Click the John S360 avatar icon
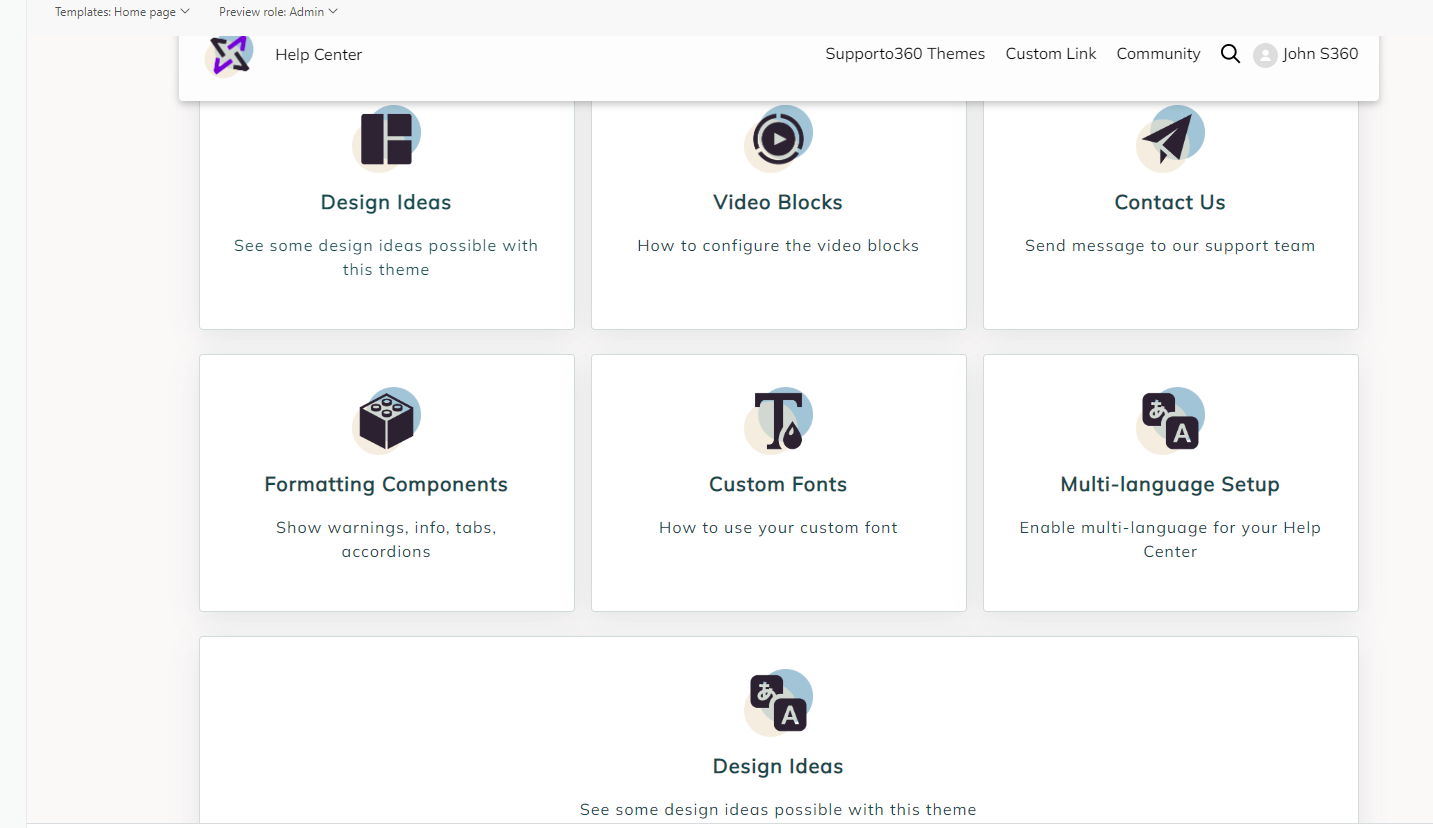1433x828 pixels. click(1265, 55)
